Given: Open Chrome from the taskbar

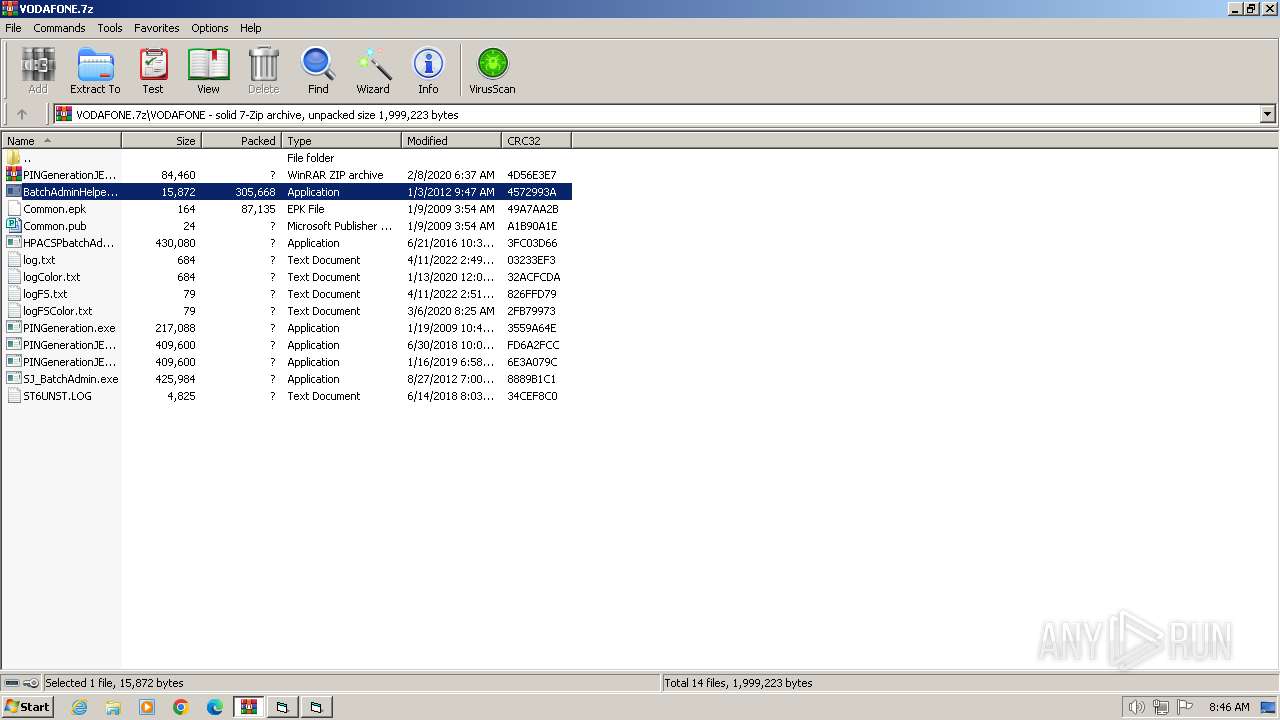Looking at the screenshot, I should click(x=181, y=707).
